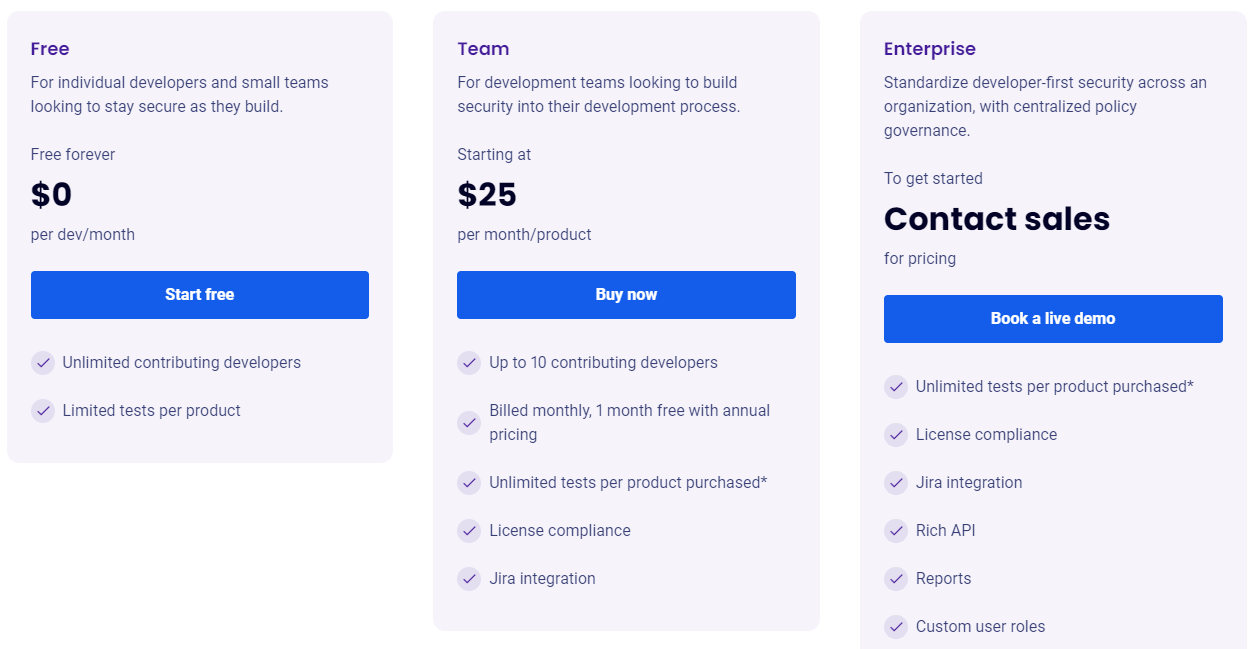The width and height of the screenshot is (1253, 649).
Task: Click checkmark icon next to Reports
Action: (x=896, y=579)
